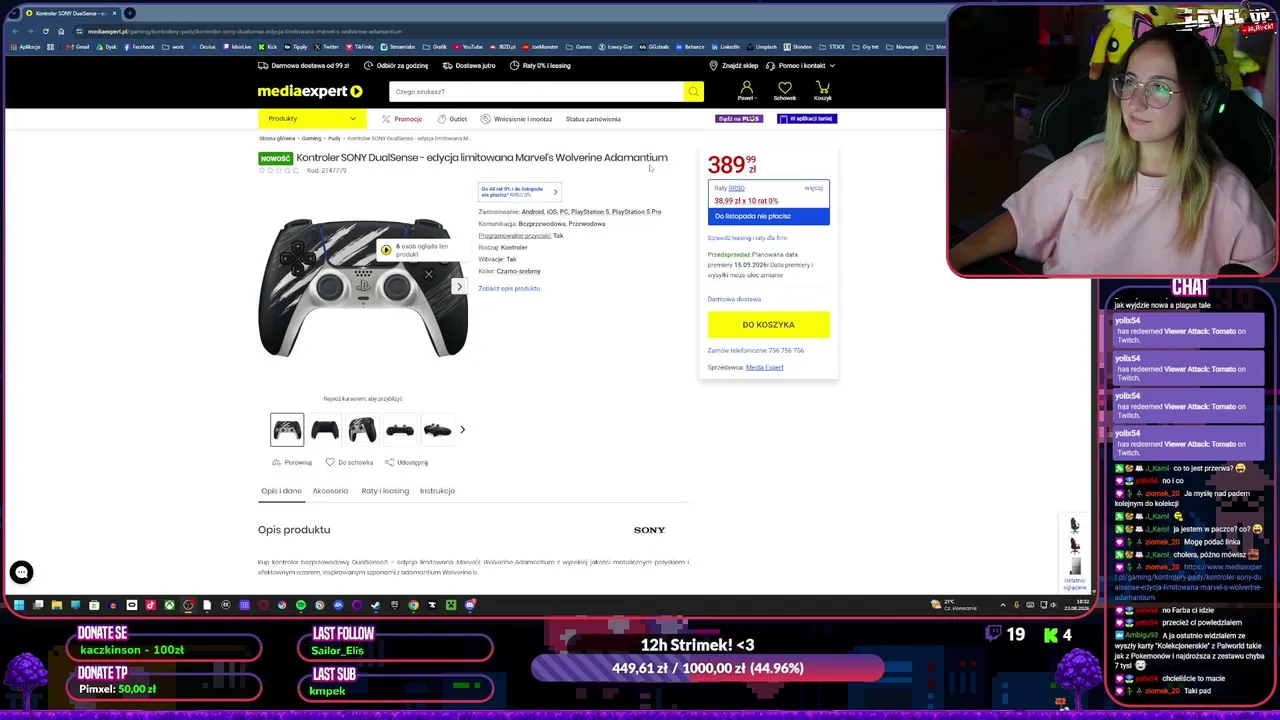Select the third controller thumbnail
Screen dimensions: 1280x720
click(362, 430)
